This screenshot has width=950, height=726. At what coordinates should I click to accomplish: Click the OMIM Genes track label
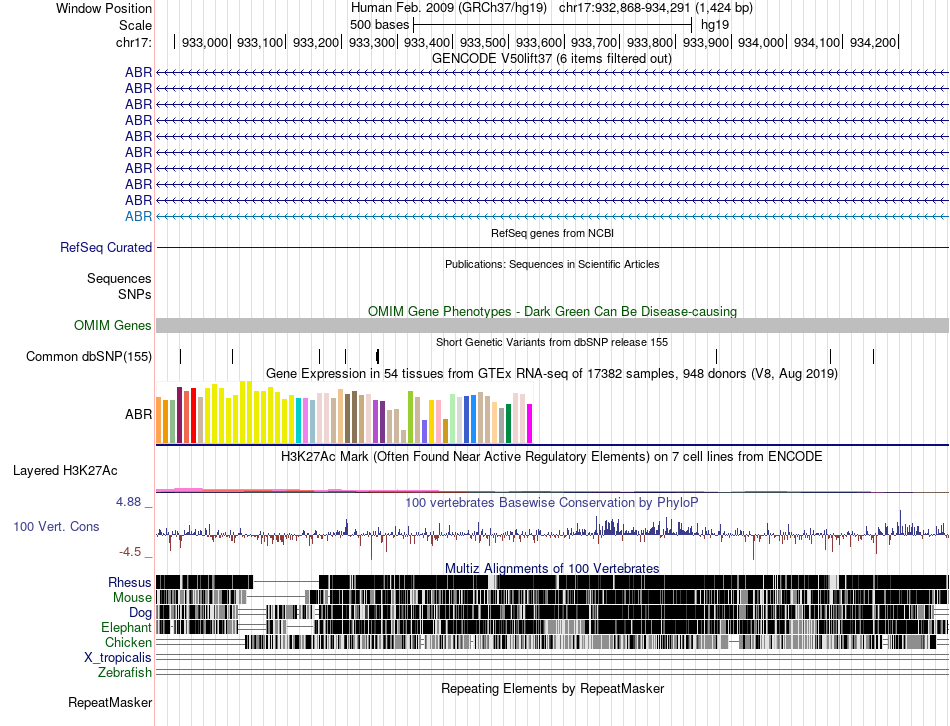tap(112, 325)
